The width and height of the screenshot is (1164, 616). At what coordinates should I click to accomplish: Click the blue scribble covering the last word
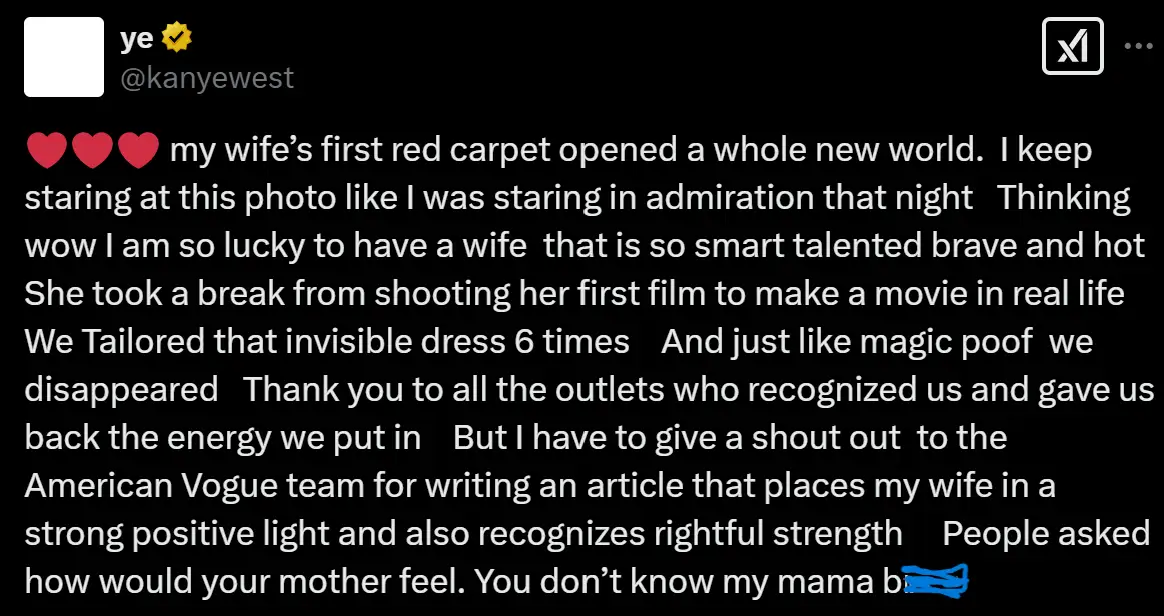click(935, 580)
